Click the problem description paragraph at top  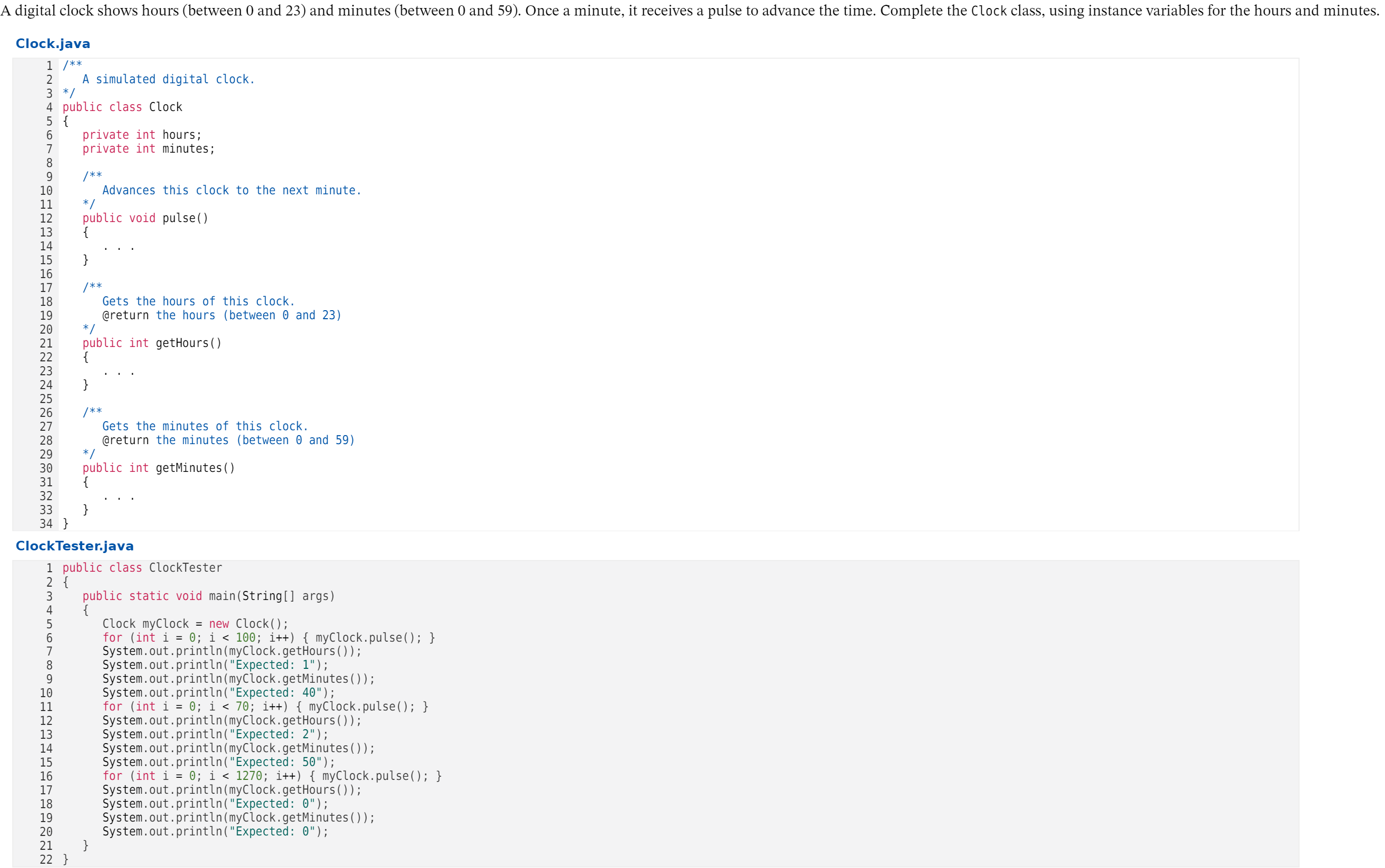click(x=690, y=11)
